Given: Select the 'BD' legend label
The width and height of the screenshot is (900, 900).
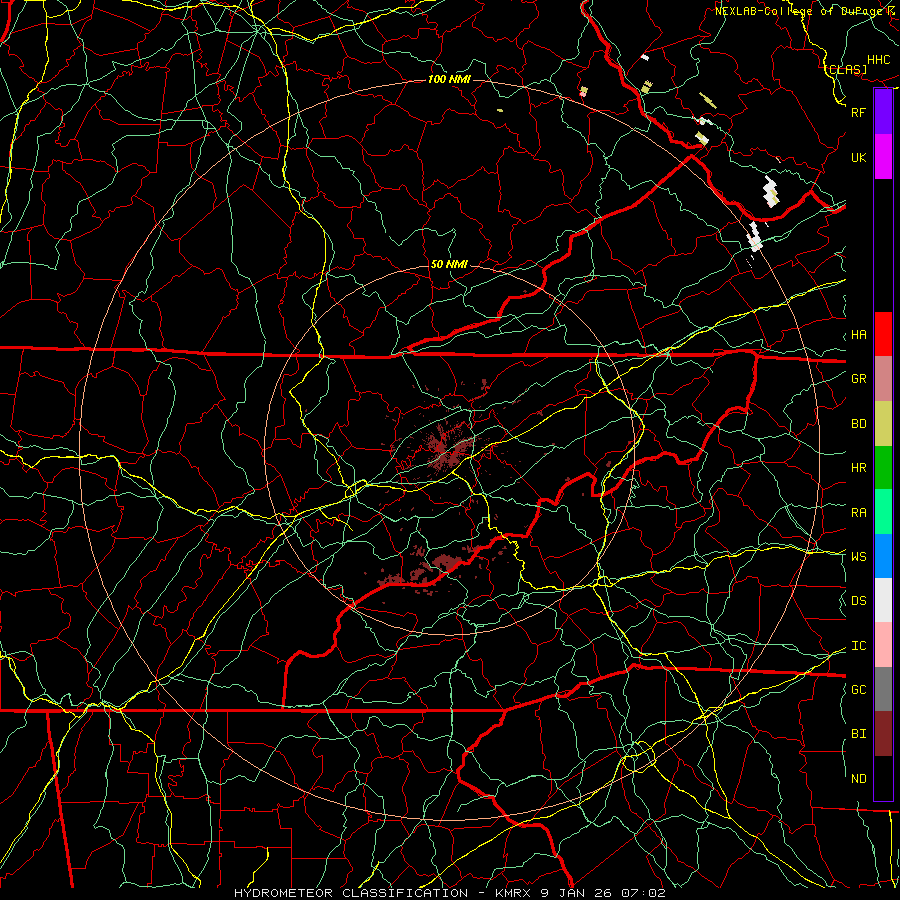Looking at the screenshot, I should pyautogui.click(x=858, y=424).
